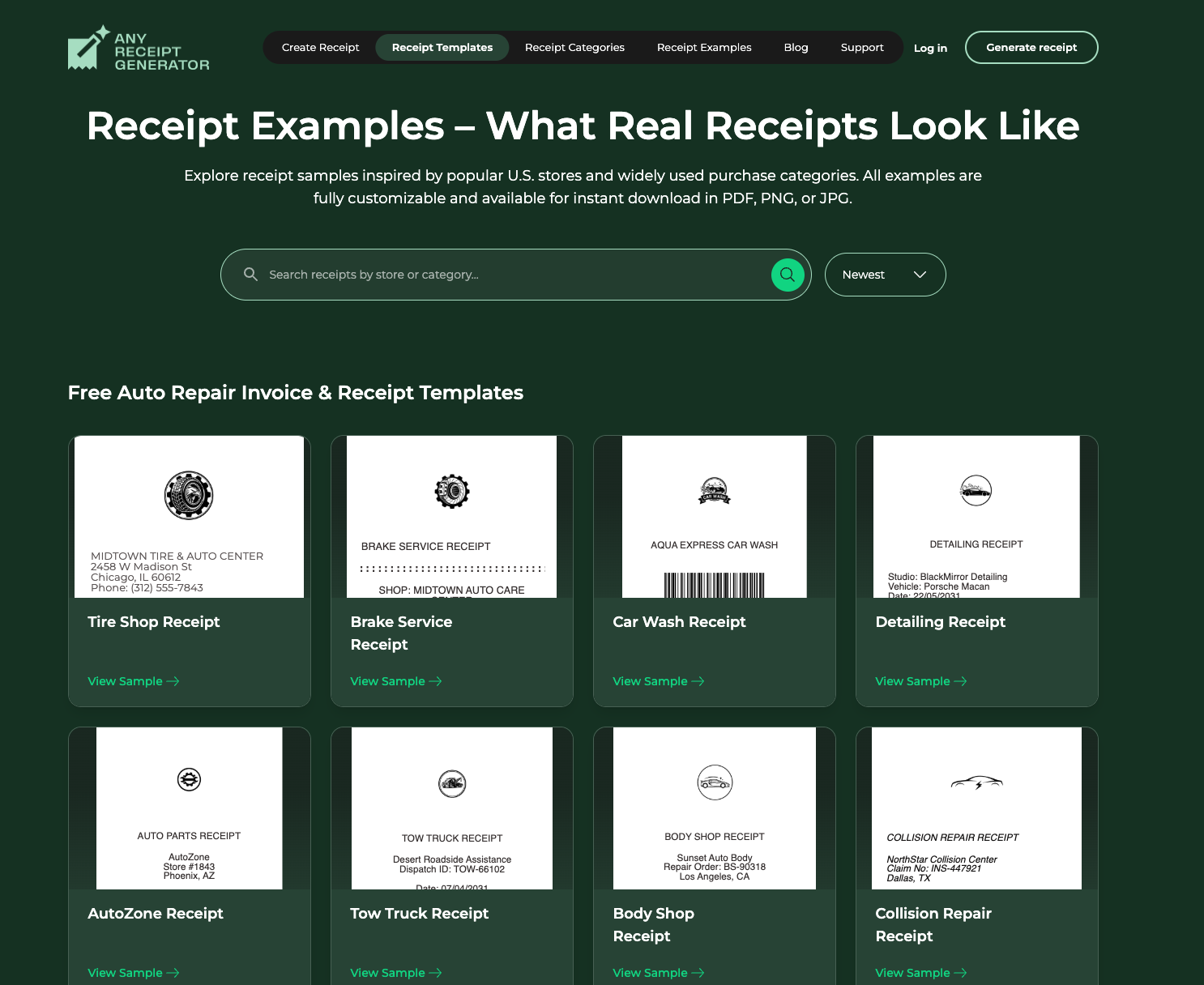
Task: View Sample for Detailing Receipt
Action: 921,681
